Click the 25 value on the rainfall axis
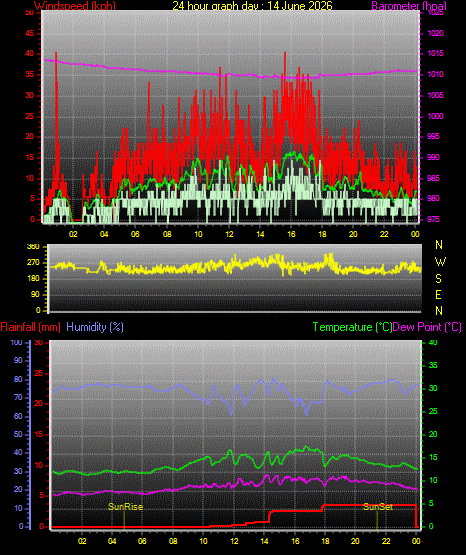This screenshot has height=555, width=466. [38, 374]
